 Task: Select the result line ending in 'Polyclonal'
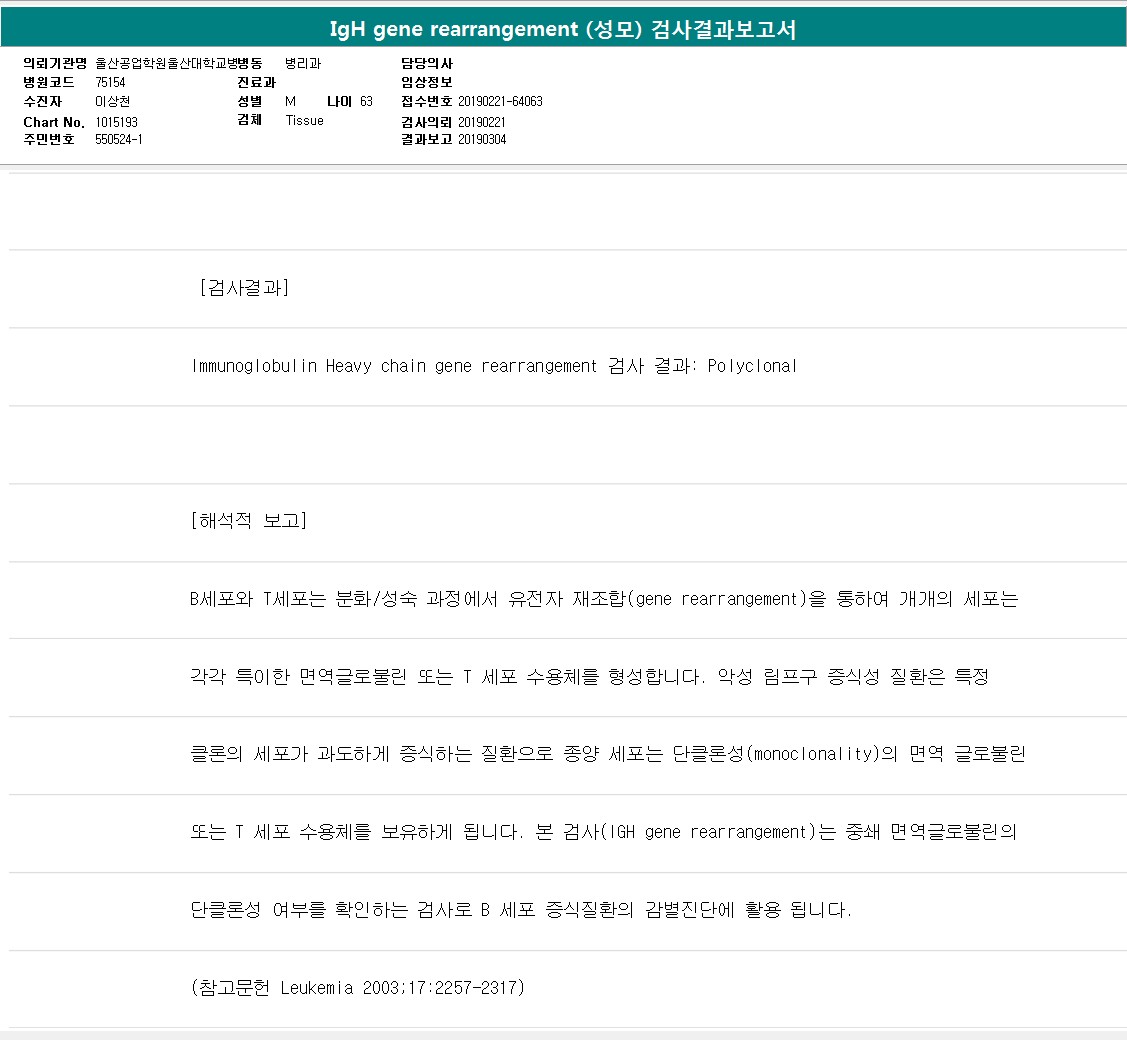pyautogui.click(x=494, y=366)
